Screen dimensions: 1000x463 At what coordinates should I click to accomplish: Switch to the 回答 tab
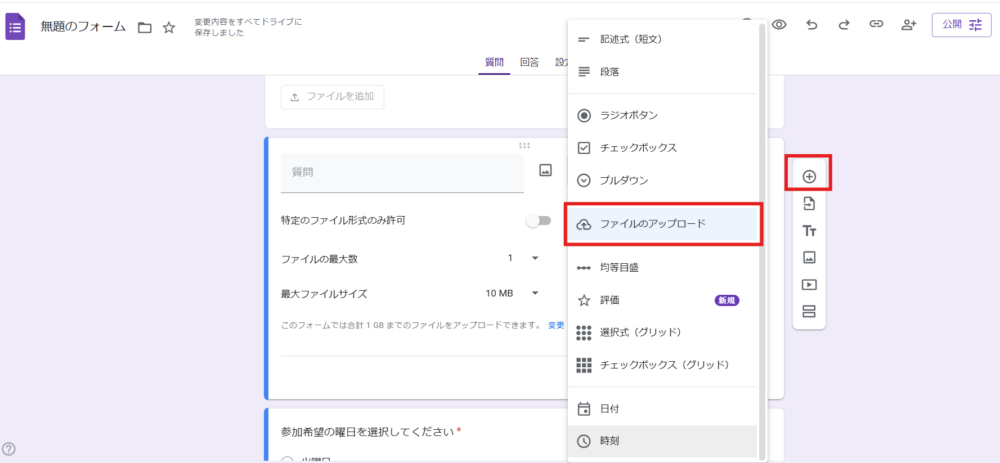(x=529, y=62)
